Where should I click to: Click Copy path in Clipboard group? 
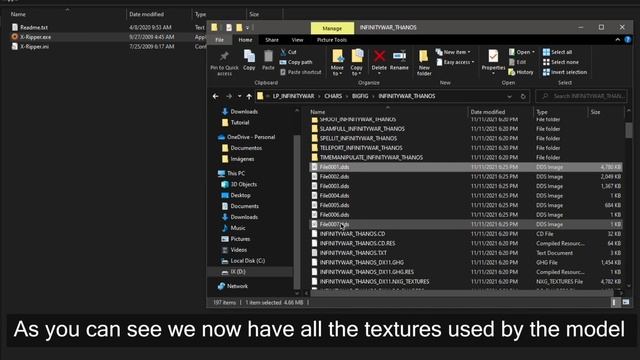(x=296, y=62)
